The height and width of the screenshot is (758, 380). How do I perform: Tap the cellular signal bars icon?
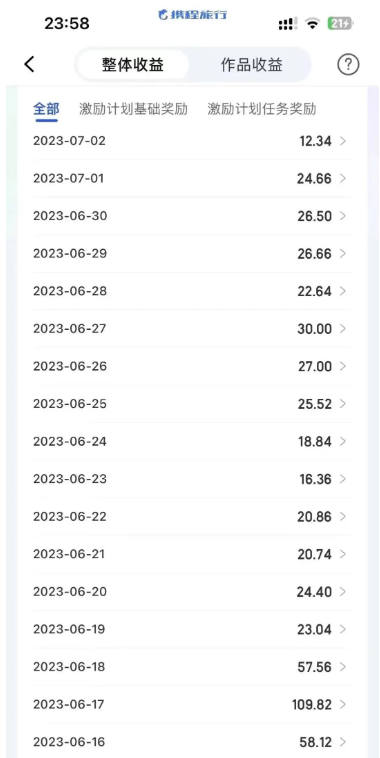[x=287, y=24]
